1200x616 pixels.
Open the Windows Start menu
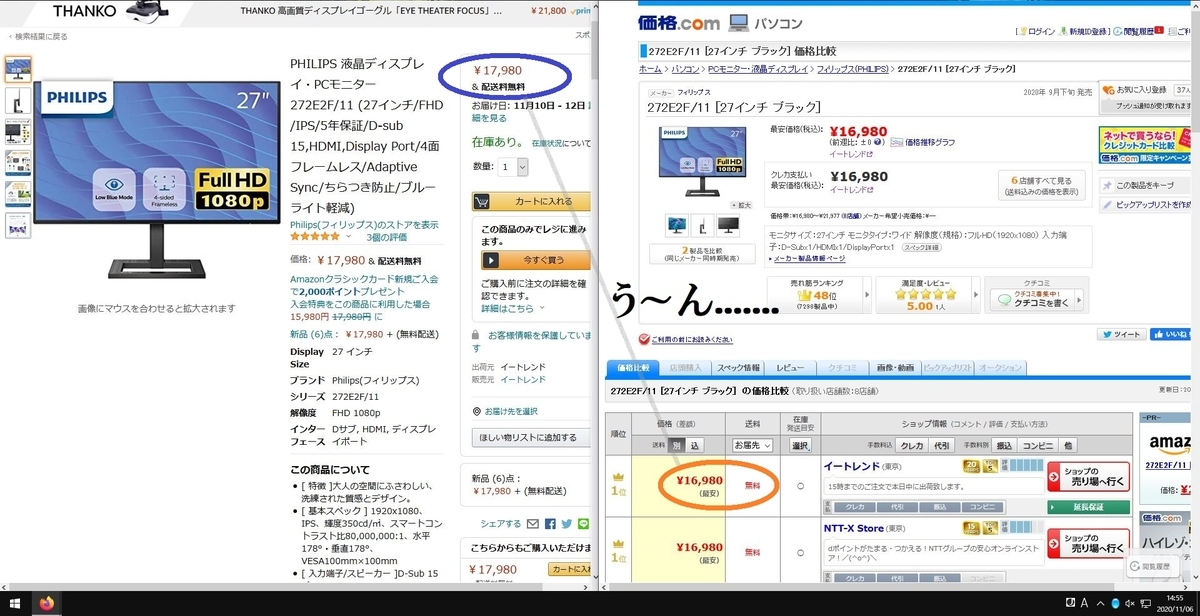[x=15, y=604]
